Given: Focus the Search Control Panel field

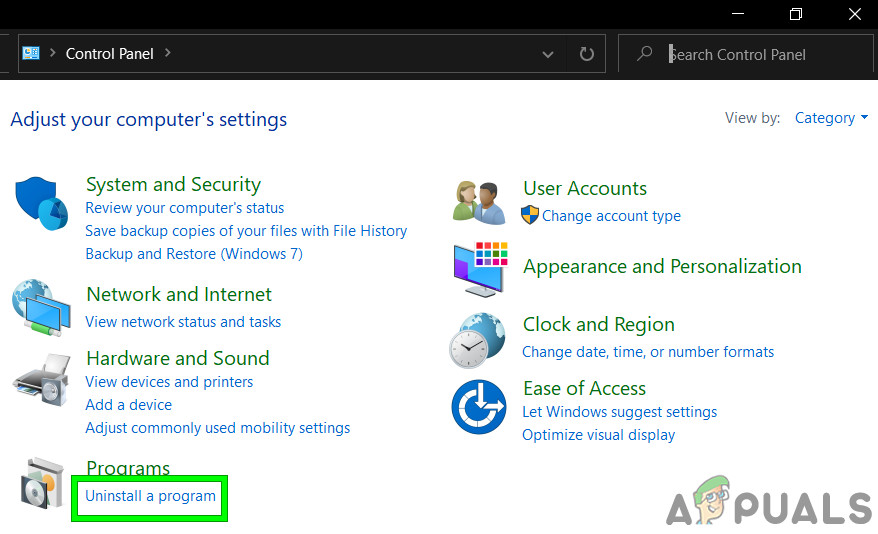Looking at the screenshot, I should pyautogui.click(x=745, y=54).
